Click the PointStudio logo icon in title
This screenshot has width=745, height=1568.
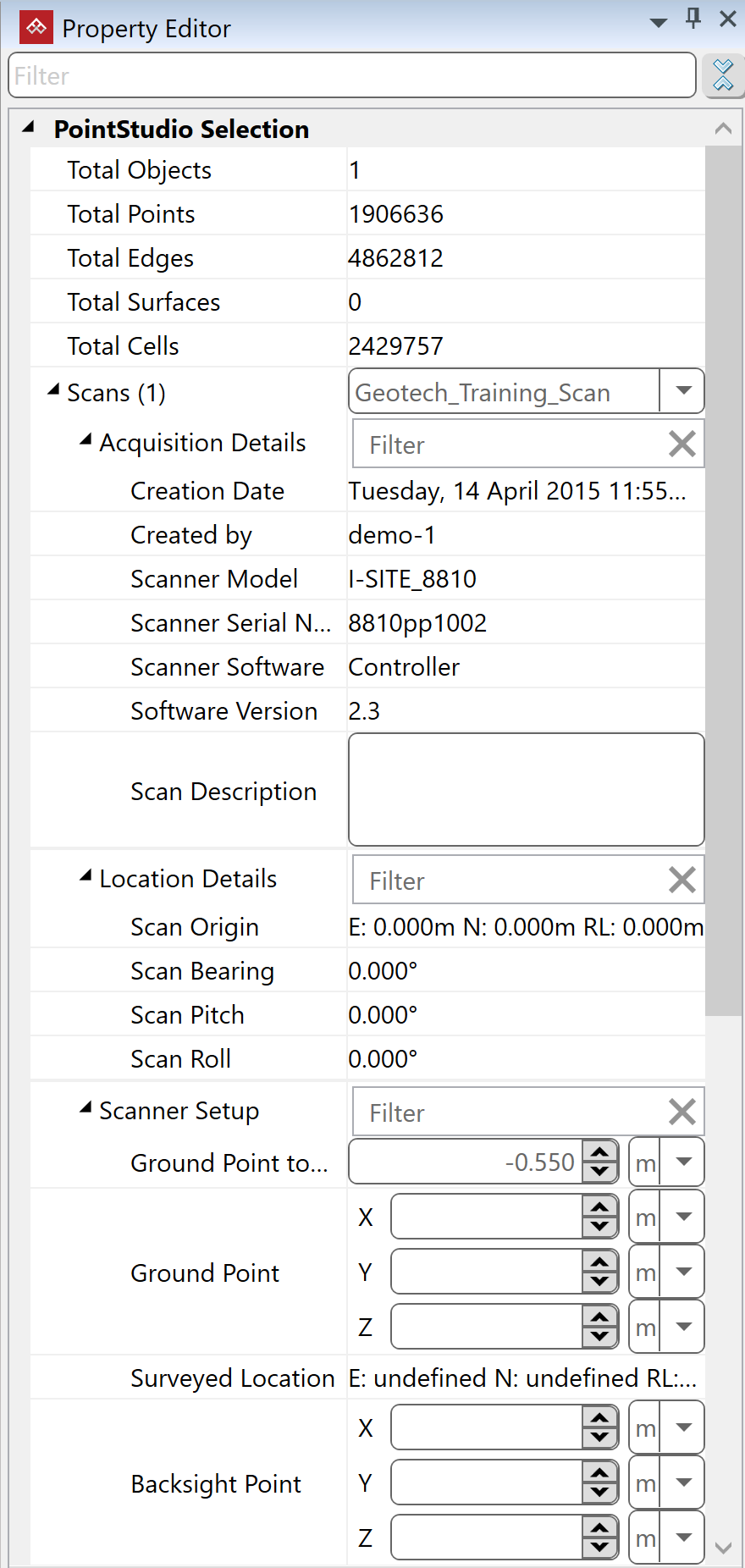[36, 28]
